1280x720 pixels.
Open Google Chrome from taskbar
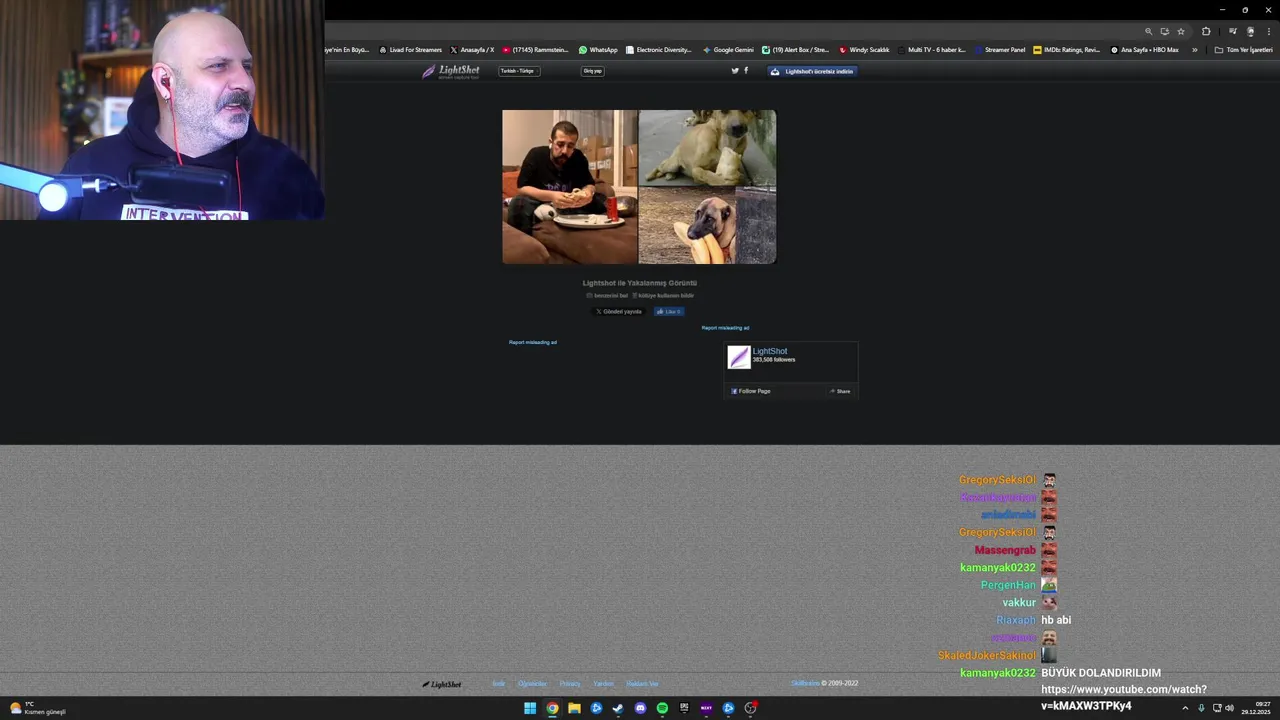552,708
